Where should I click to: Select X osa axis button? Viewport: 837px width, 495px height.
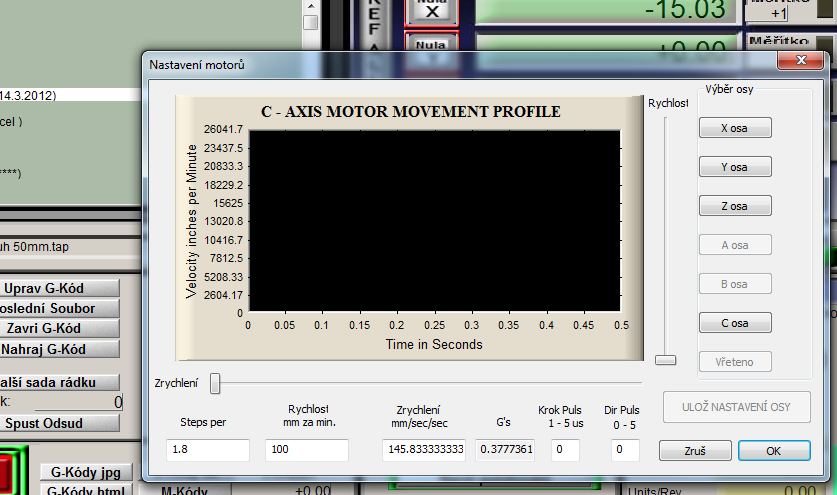(735, 128)
